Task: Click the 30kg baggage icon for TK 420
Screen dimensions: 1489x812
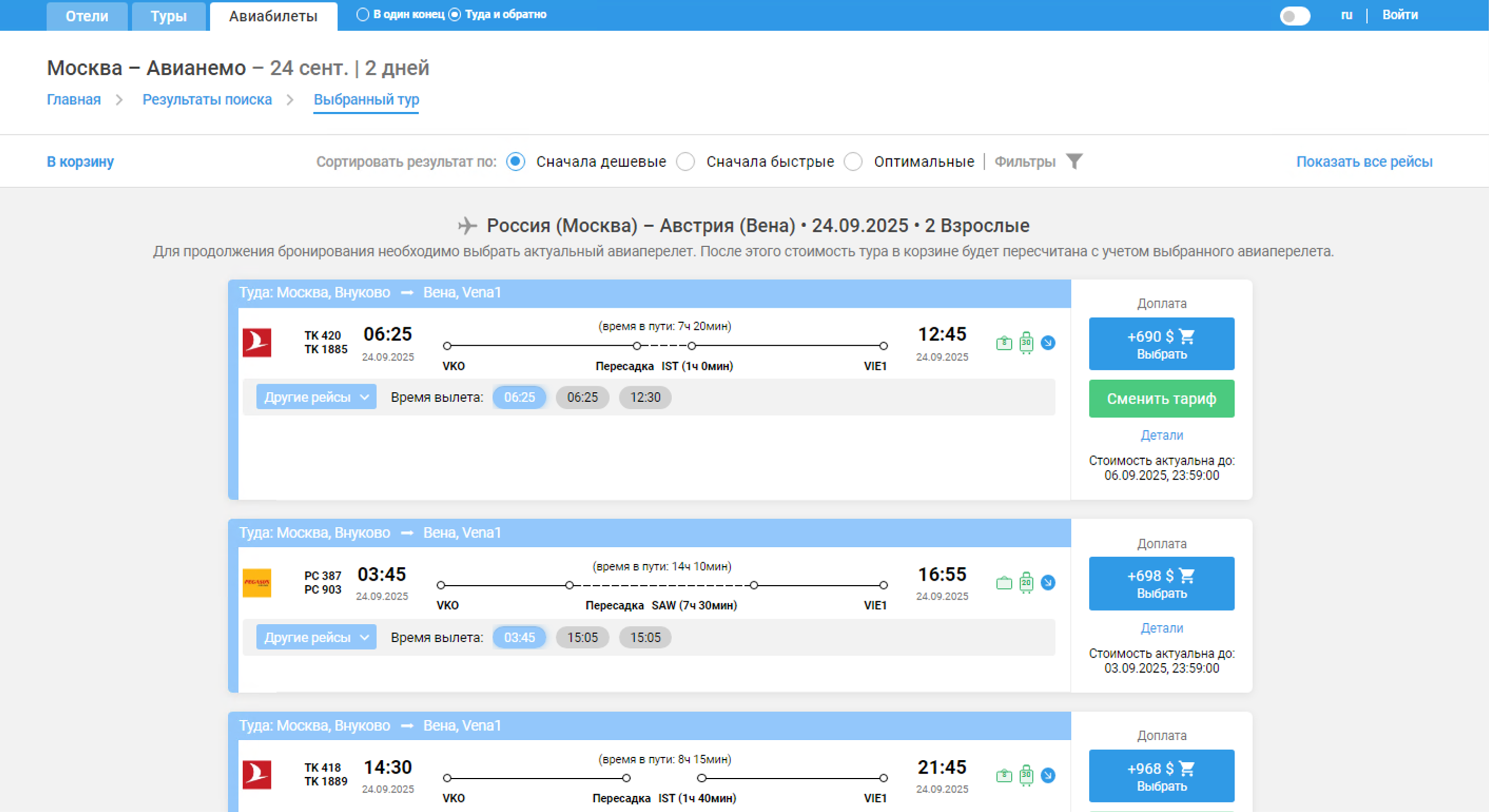Action: [1026, 343]
